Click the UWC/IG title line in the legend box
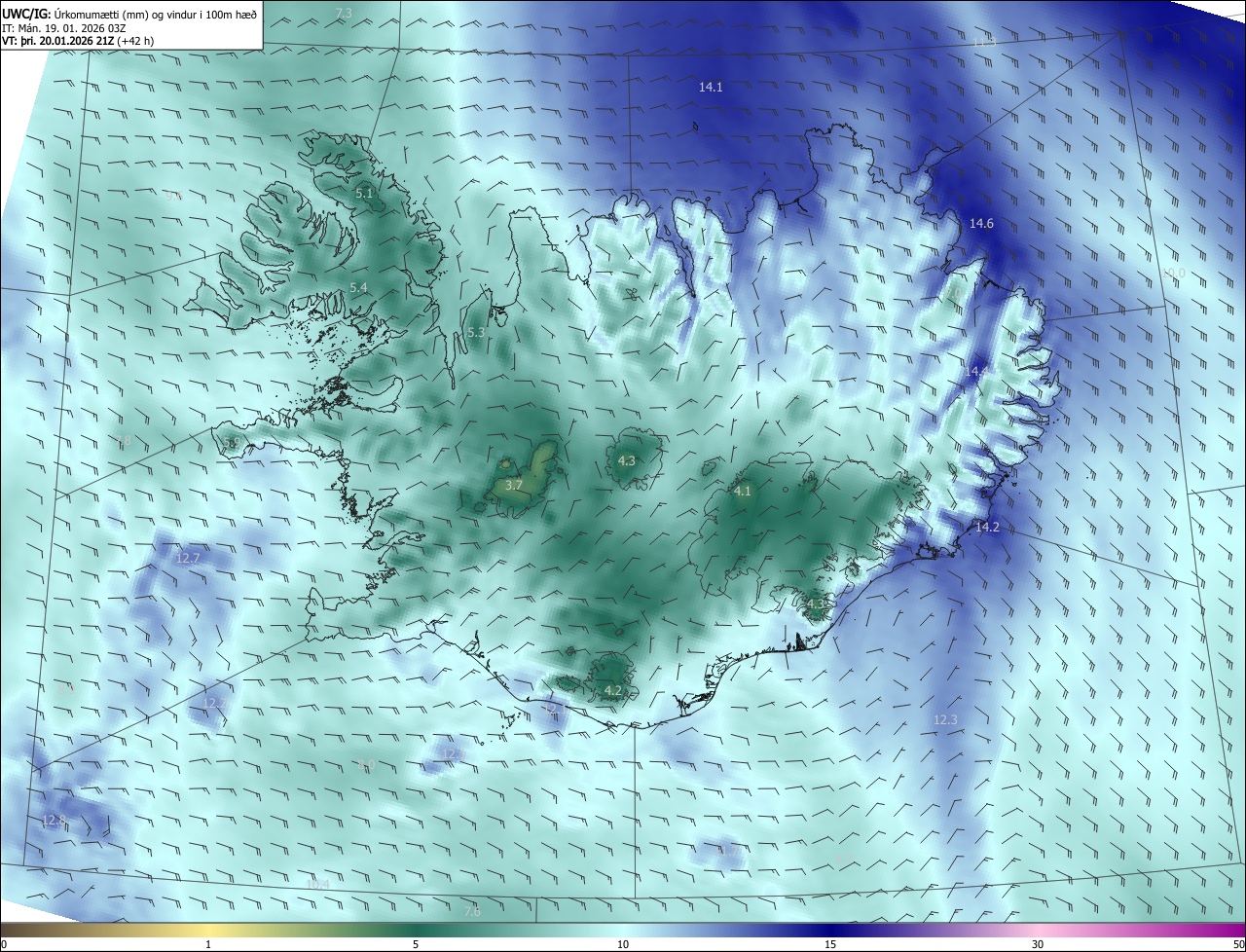 129,14
